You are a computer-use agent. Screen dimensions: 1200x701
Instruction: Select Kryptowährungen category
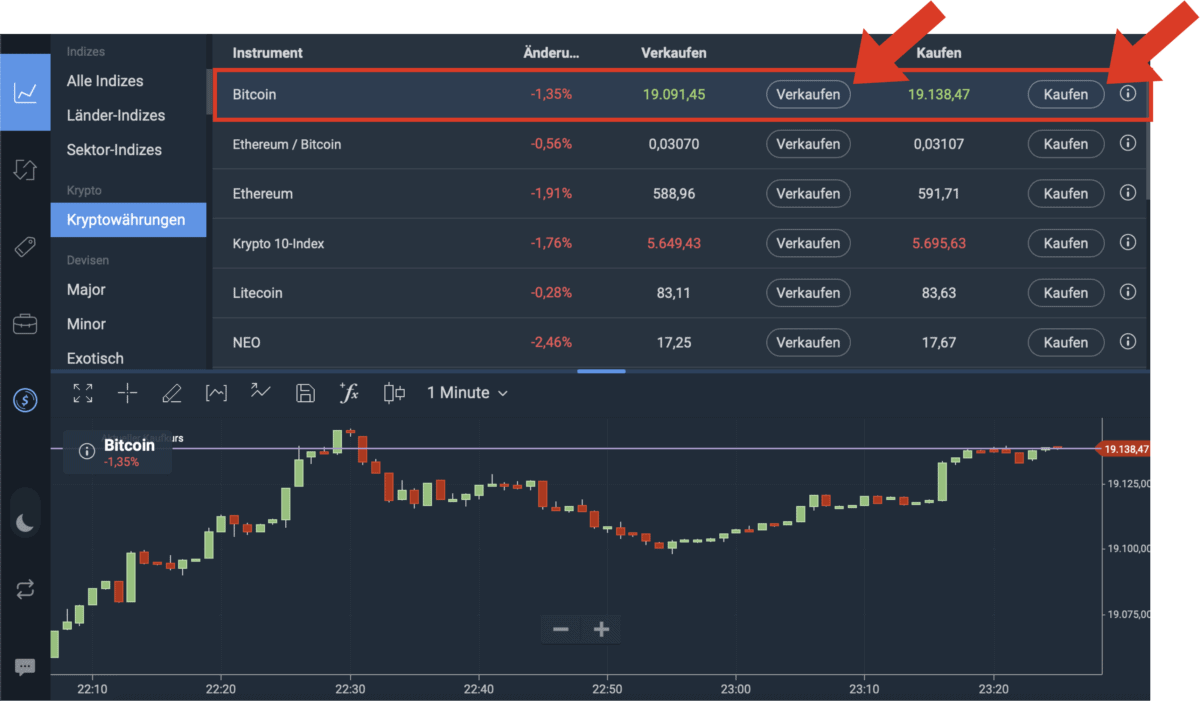click(x=127, y=219)
